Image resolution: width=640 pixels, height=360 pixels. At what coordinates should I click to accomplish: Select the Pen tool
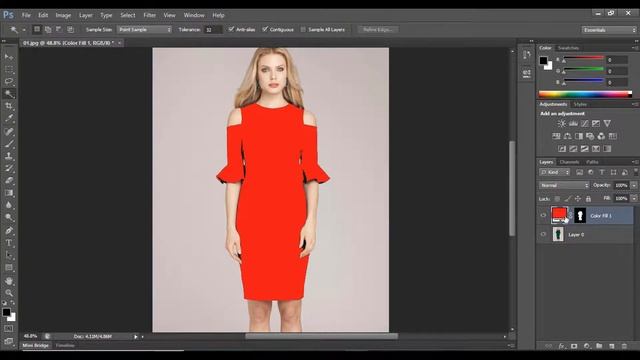(9, 231)
